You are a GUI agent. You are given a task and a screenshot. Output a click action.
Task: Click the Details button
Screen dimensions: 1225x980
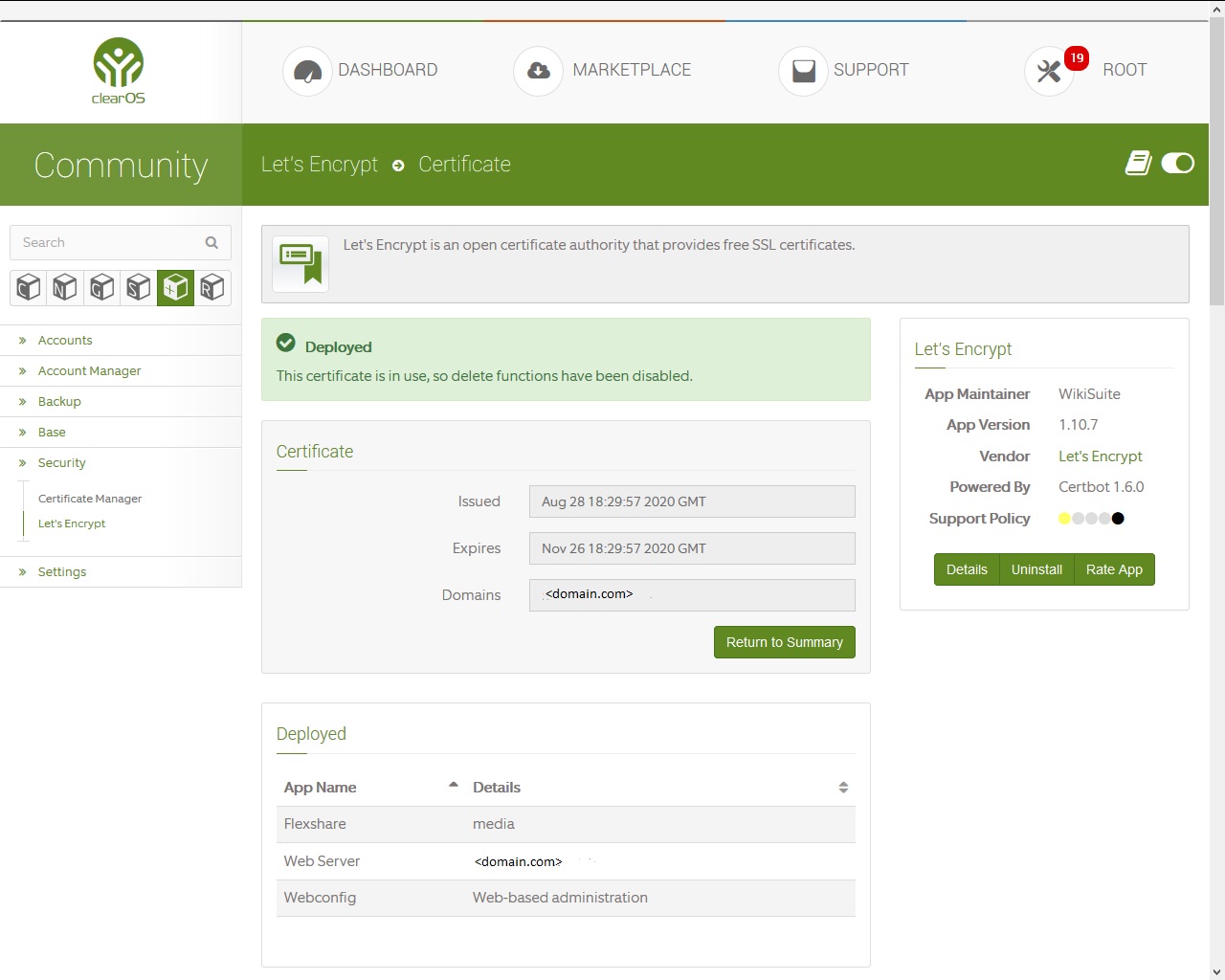967,569
